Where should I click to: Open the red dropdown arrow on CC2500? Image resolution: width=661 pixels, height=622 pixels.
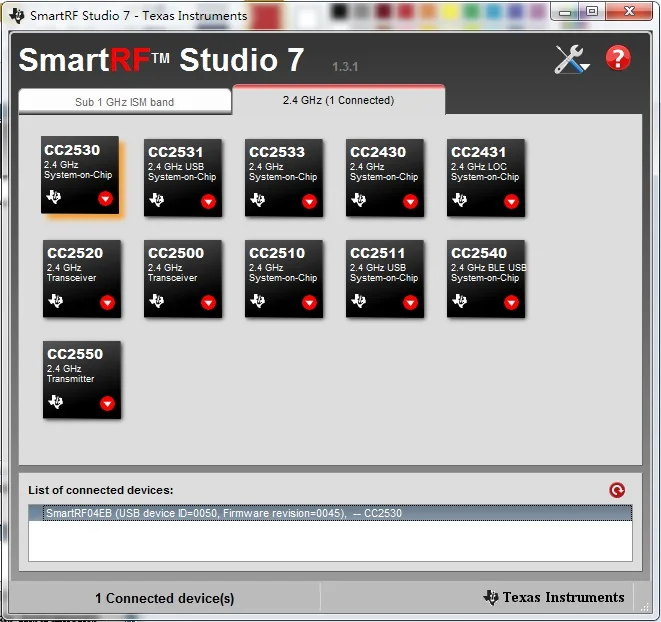point(208,302)
